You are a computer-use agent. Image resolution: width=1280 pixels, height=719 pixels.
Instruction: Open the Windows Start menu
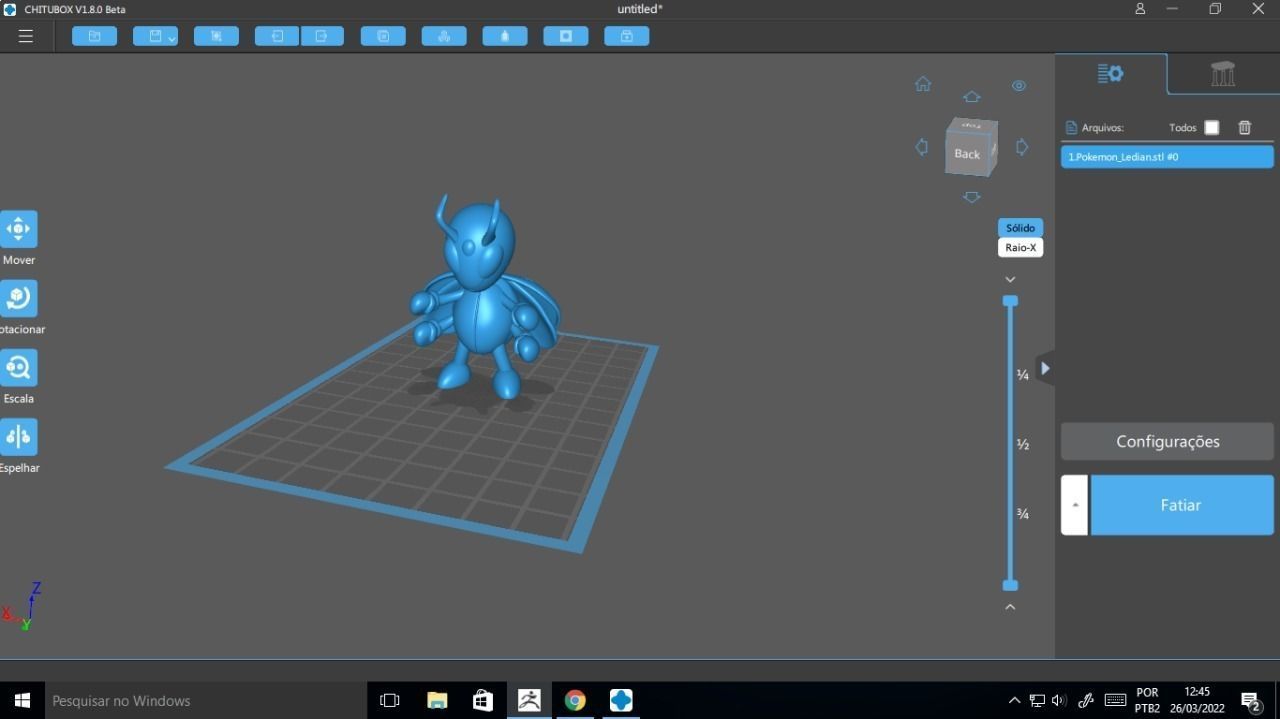(x=22, y=700)
